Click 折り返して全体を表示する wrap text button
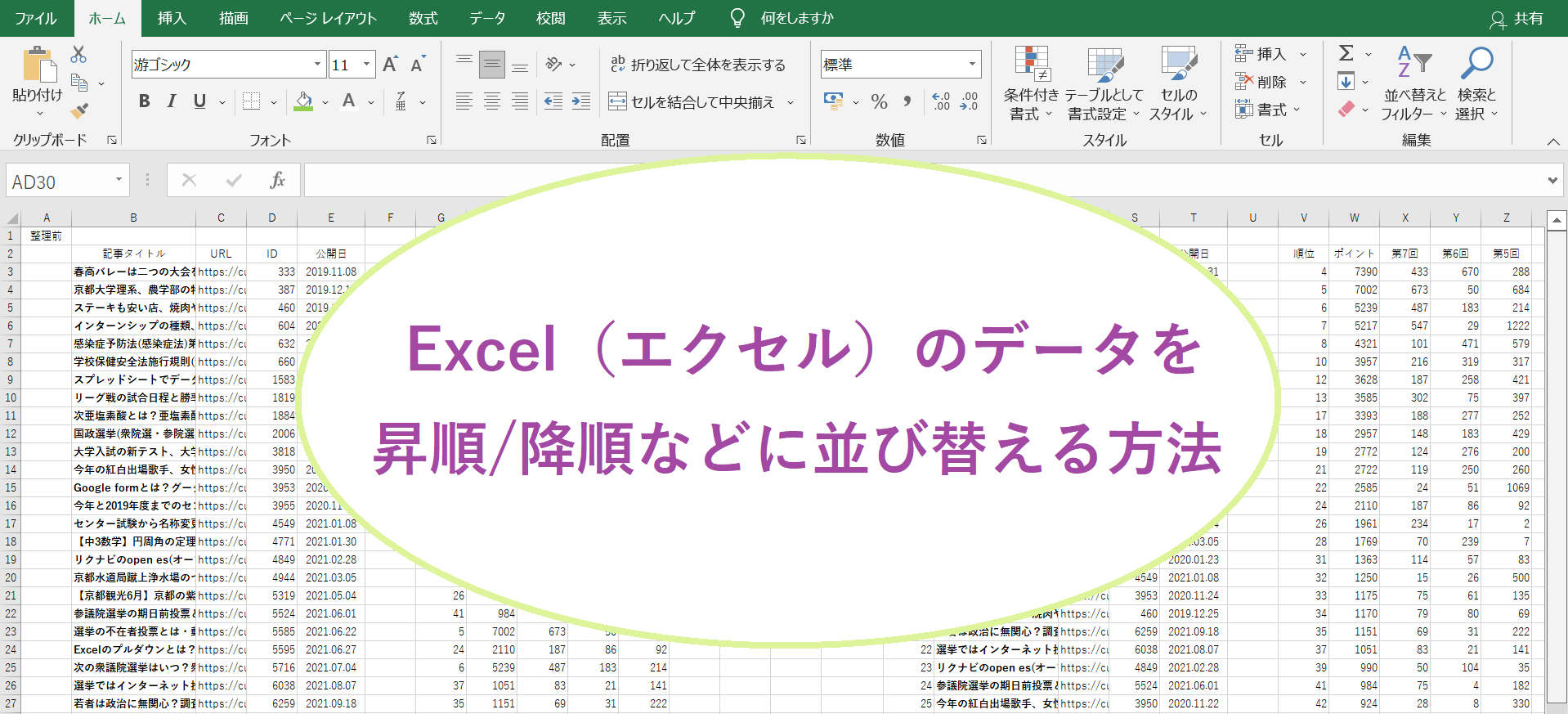The height and width of the screenshot is (714, 1568). (697, 65)
